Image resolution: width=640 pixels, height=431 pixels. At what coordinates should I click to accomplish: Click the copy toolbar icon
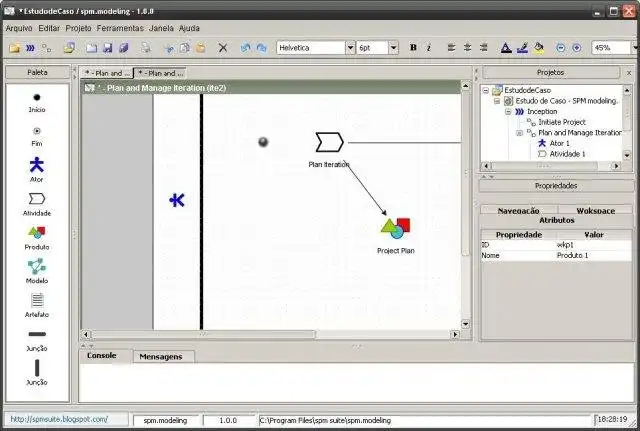point(184,48)
